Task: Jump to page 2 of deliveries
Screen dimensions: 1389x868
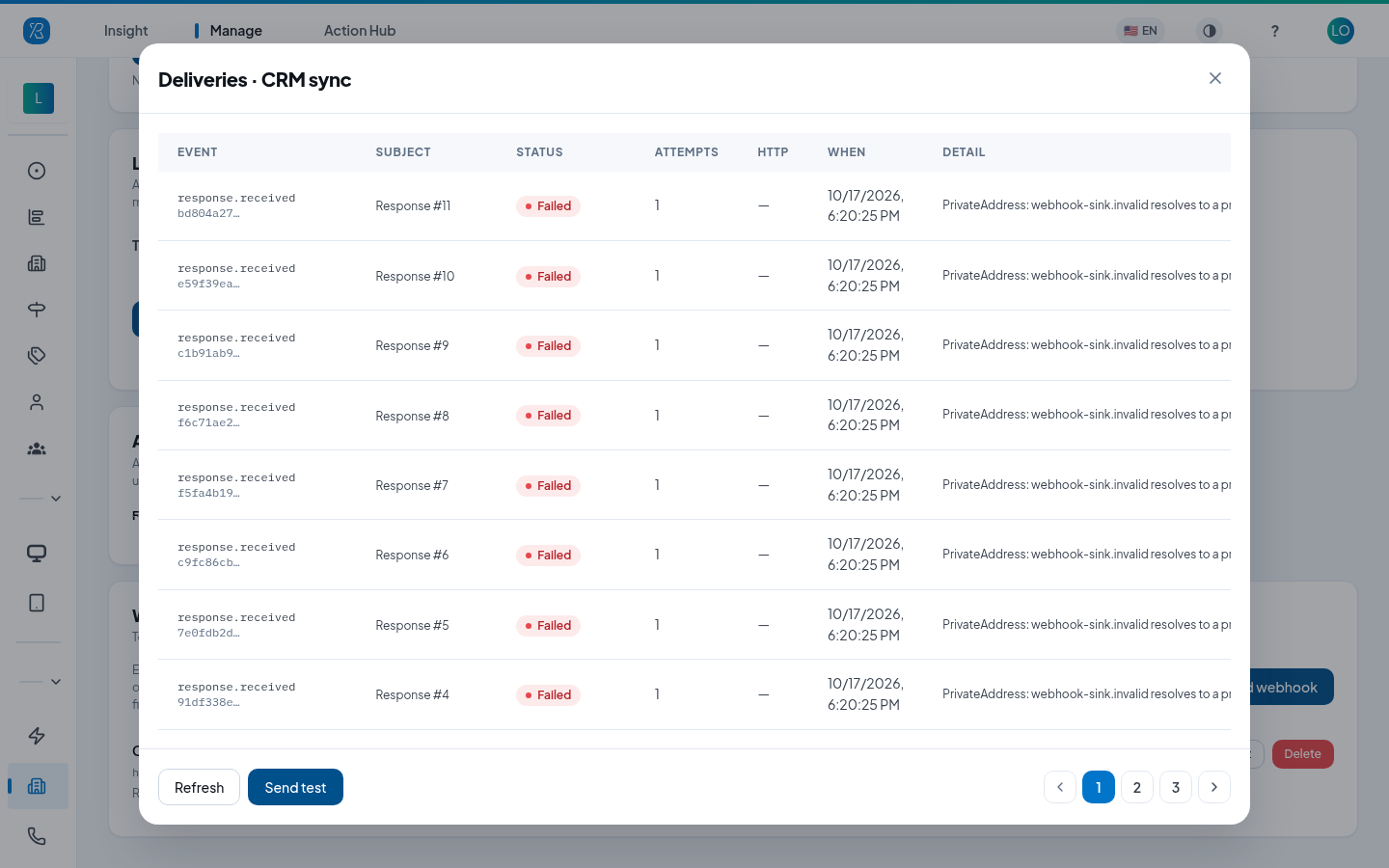Action: 1137,787
